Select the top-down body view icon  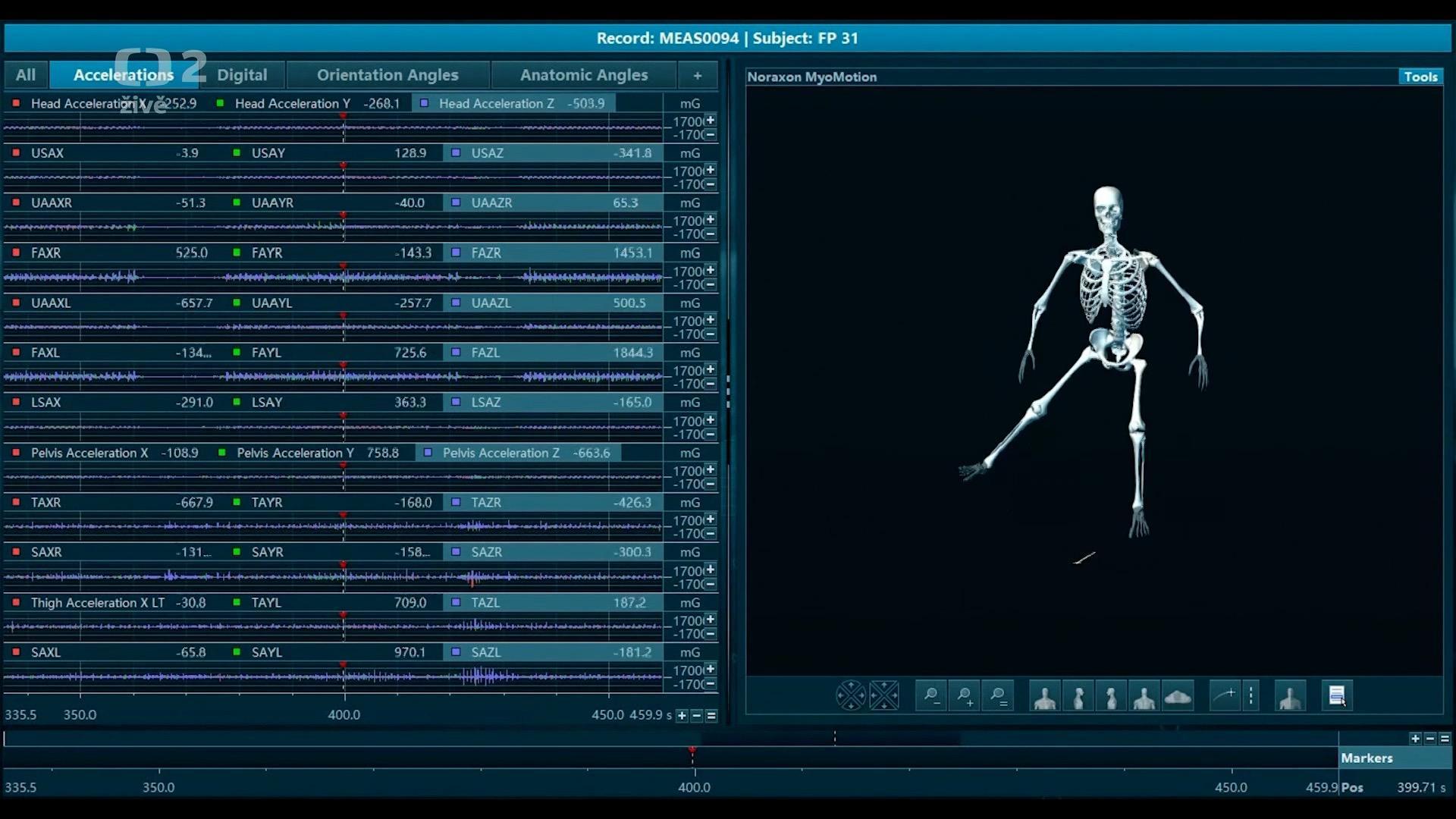(1177, 696)
